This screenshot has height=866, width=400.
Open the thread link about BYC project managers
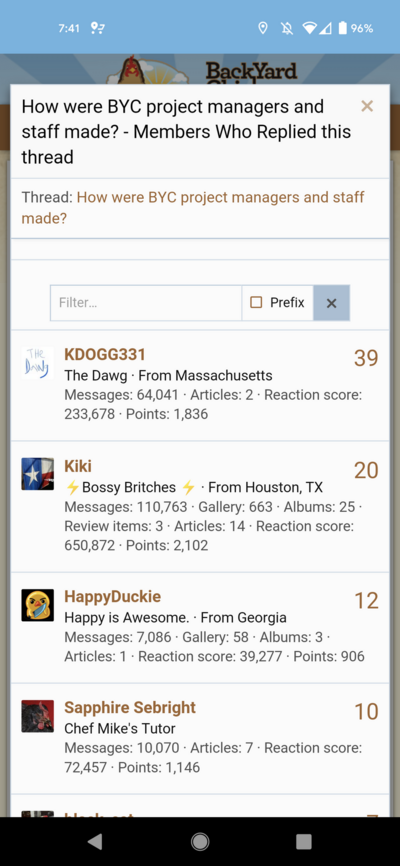[x=193, y=208]
